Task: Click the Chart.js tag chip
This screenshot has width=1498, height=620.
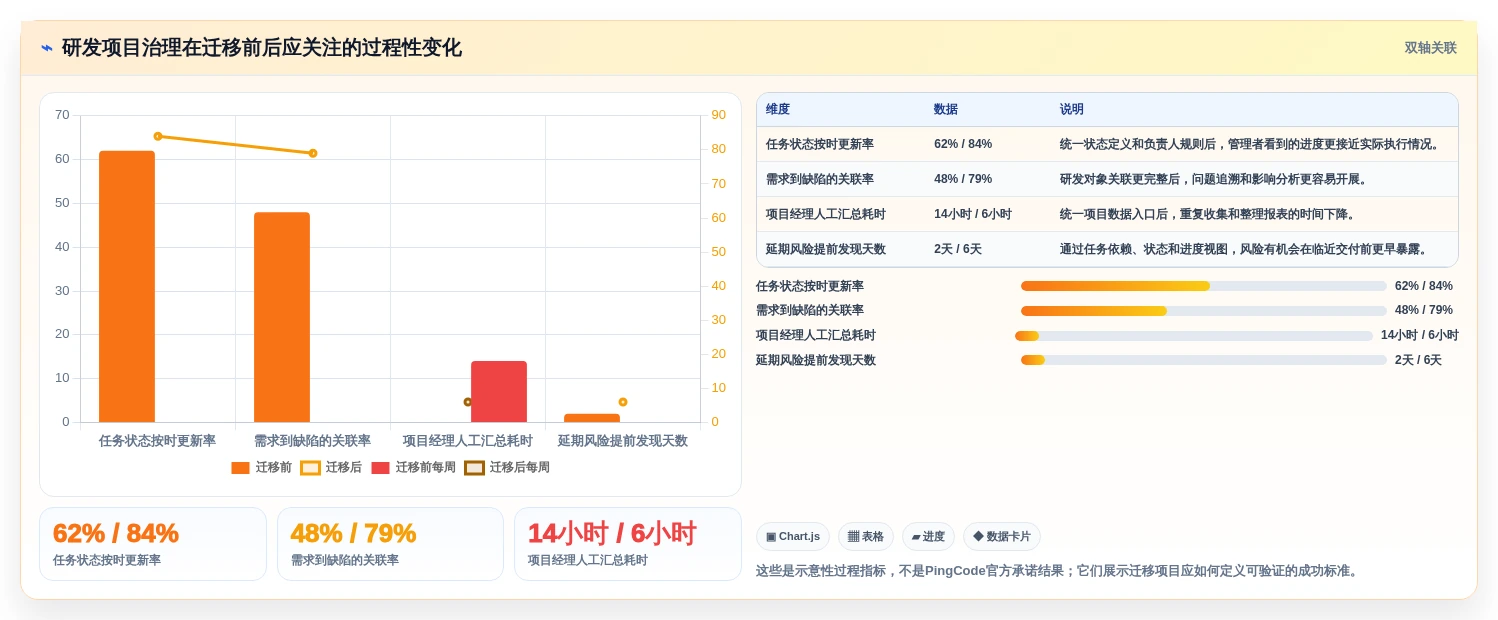Action: pos(793,537)
